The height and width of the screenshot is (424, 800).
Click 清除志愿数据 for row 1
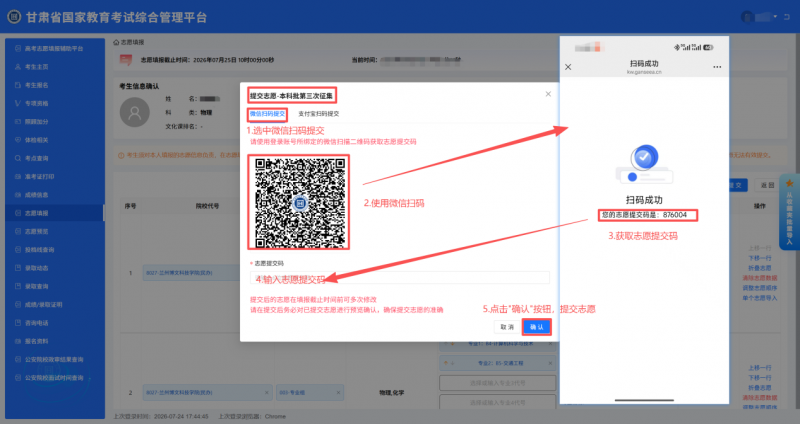[760, 278]
